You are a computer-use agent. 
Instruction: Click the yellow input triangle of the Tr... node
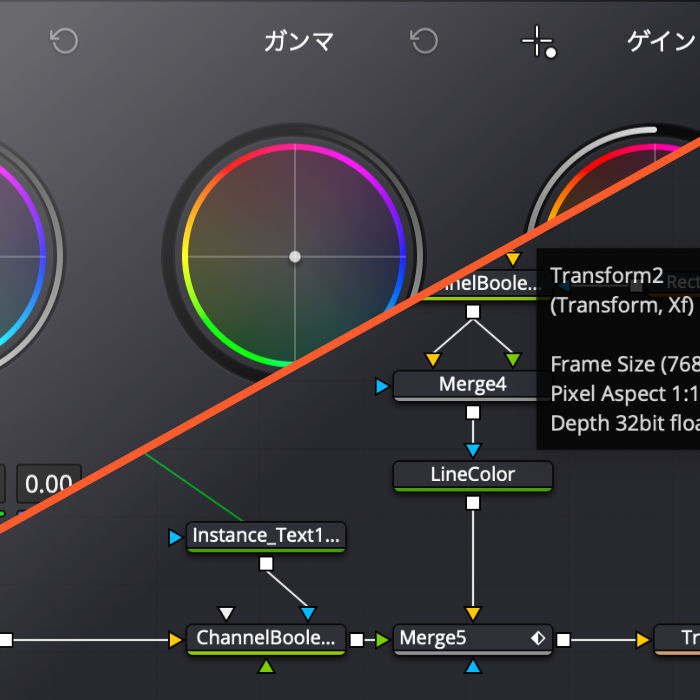coord(642,640)
